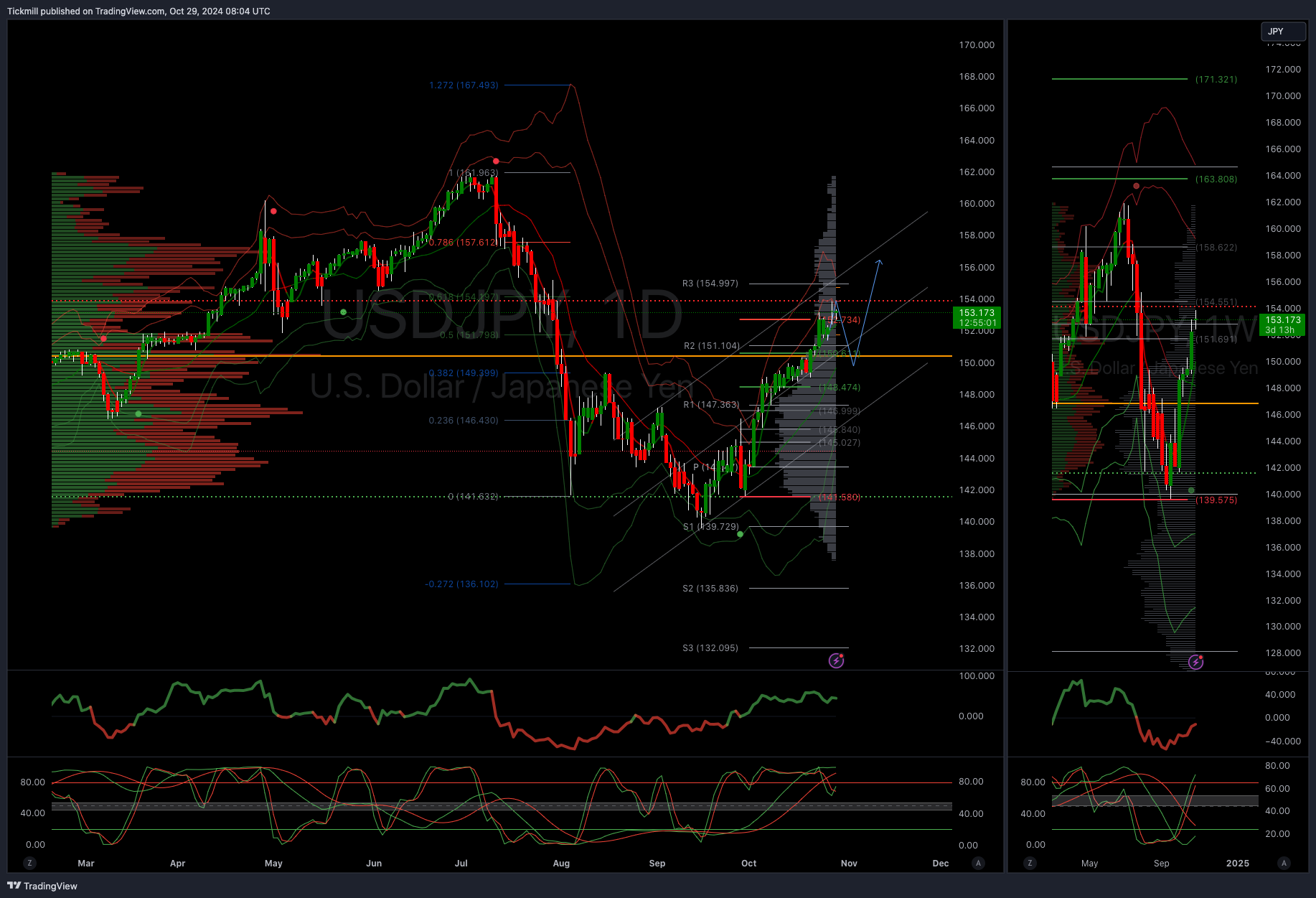Click the Aug label on the time axis
Viewport: 1316px width, 898px height.
(x=561, y=864)
